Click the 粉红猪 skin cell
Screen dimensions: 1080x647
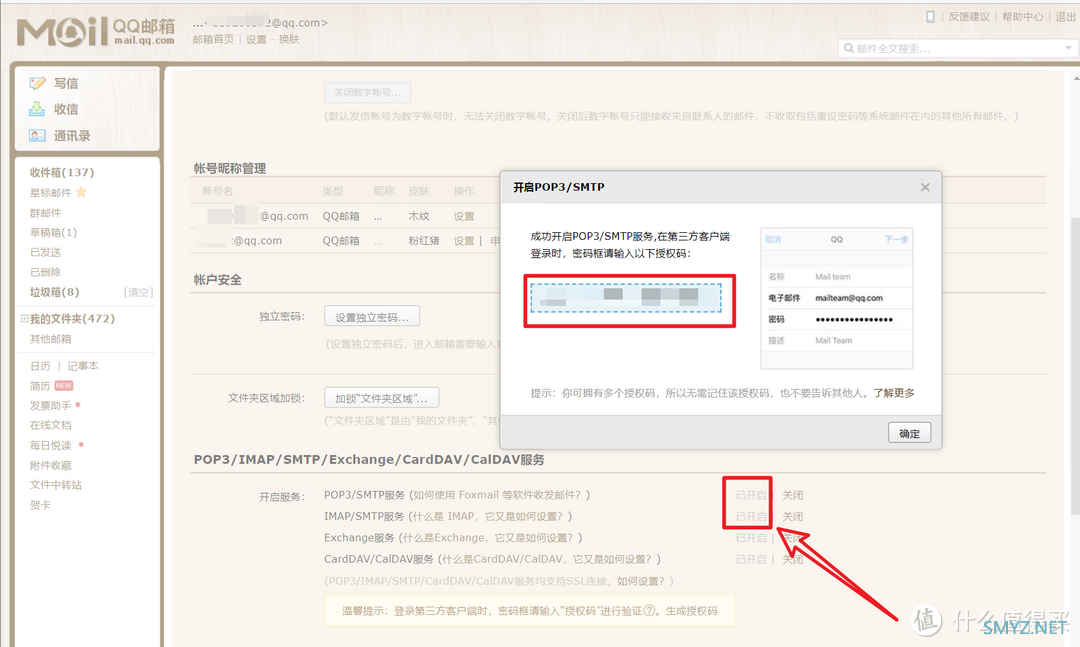tap(424, 240)
